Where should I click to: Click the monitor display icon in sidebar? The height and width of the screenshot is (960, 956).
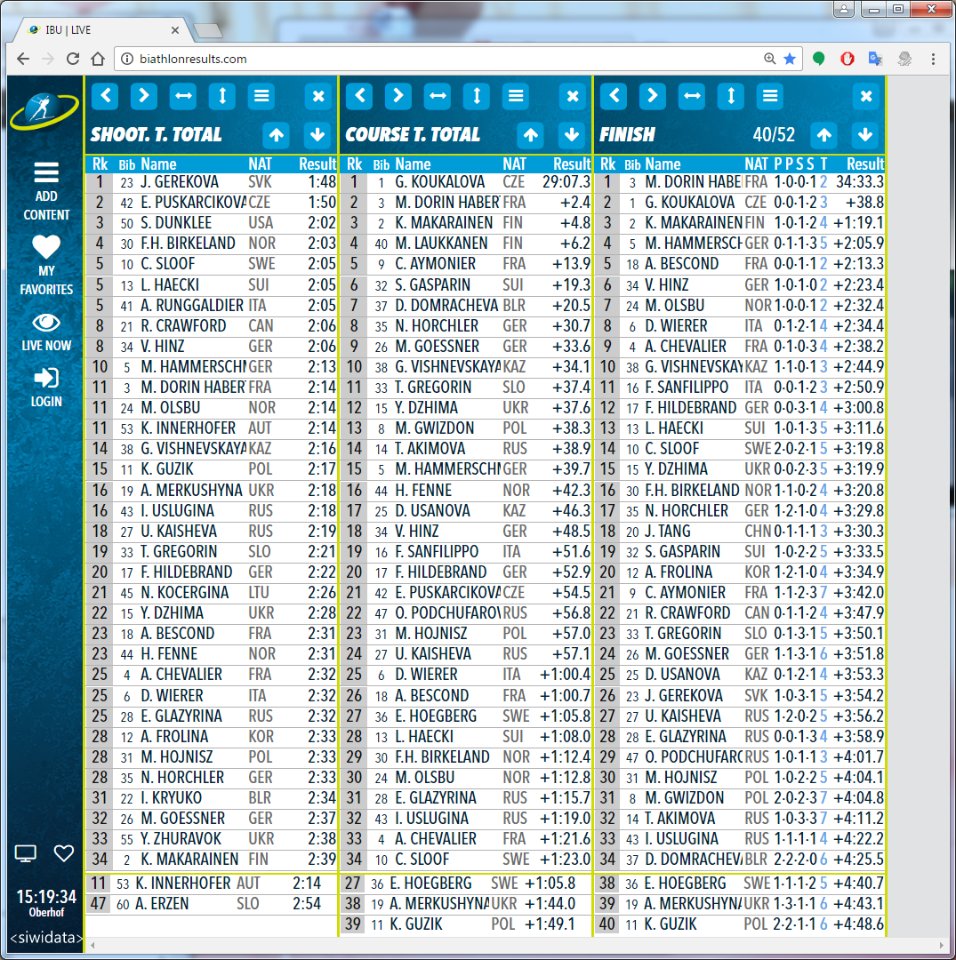click(25, 853)
